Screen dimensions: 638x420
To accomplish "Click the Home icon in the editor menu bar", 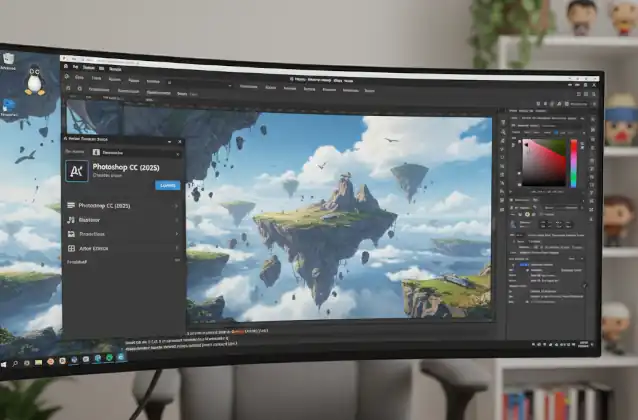I will click(x=66, y=66).
